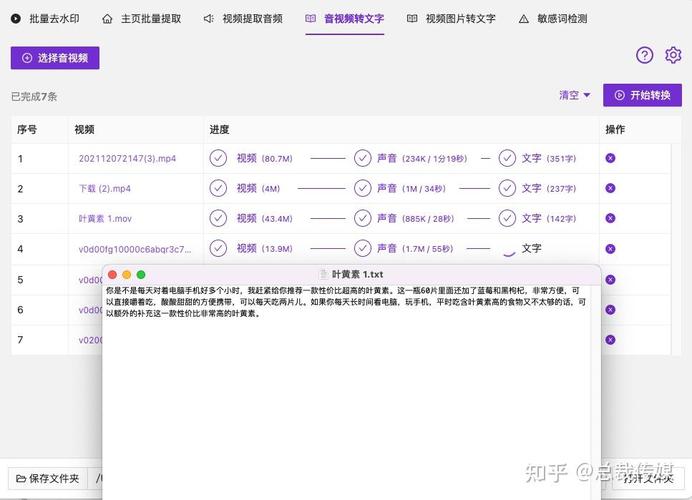This screenshot has width=692, height=500.
Task: Close the 叶黄素 1.txt window
Action: tap(113, 274)
